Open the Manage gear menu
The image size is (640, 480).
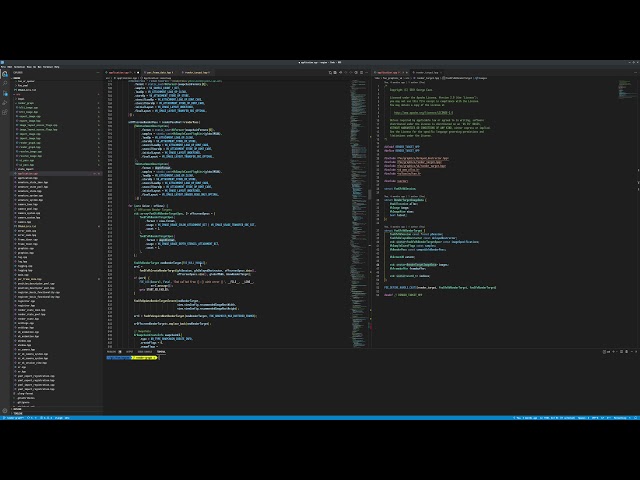tap(5, 411)
